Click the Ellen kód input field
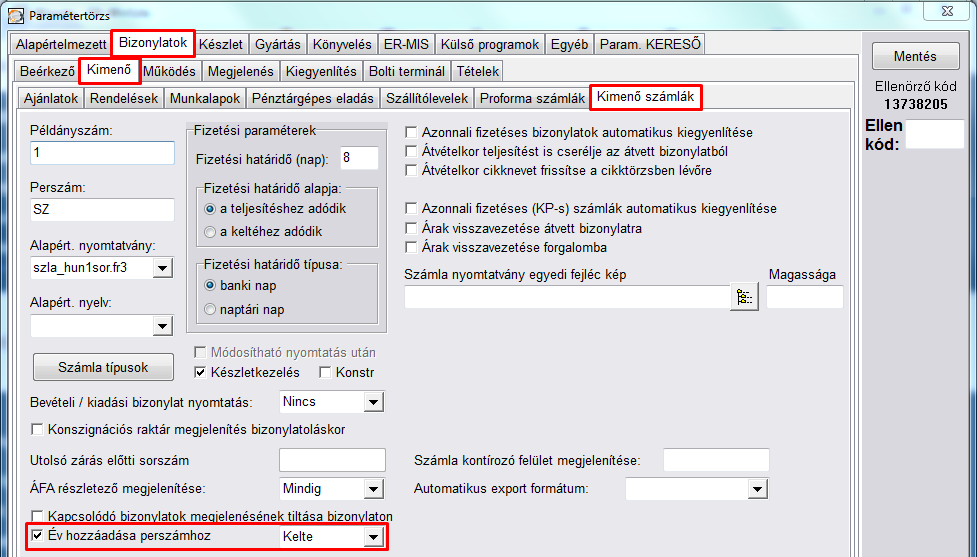 (x=935, y=134)
